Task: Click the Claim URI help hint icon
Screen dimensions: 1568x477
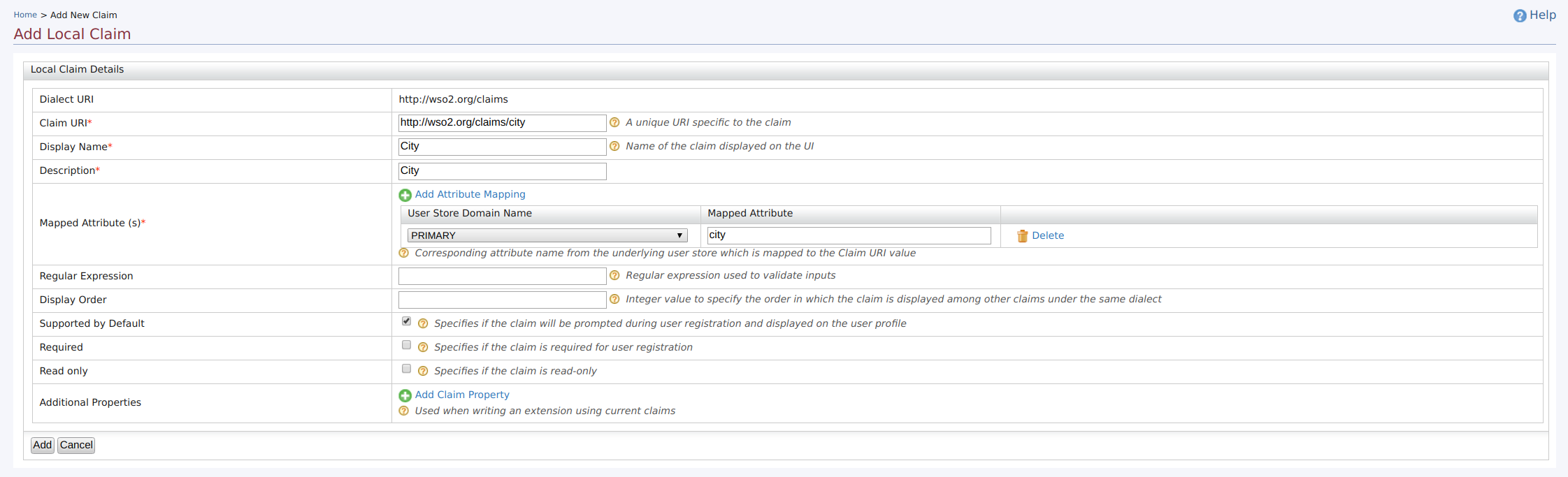Action: coord(614,123)
